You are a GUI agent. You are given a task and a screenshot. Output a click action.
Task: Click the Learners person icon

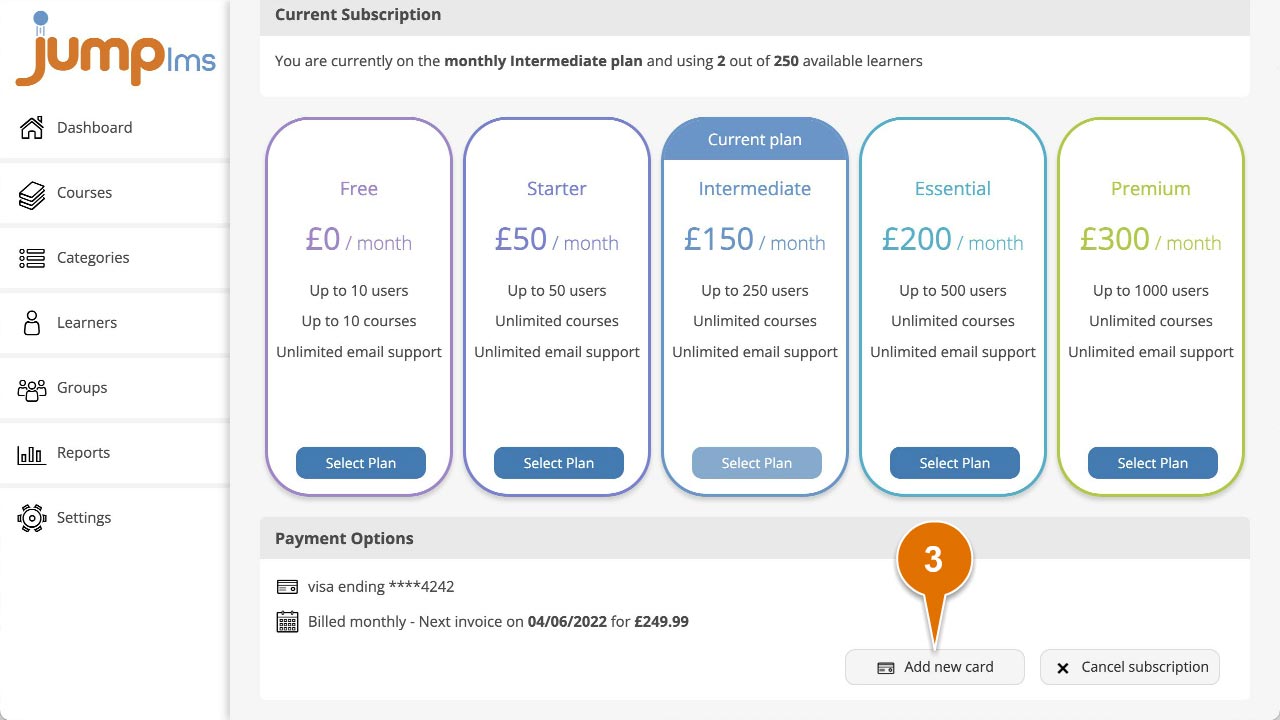point(32,322)
